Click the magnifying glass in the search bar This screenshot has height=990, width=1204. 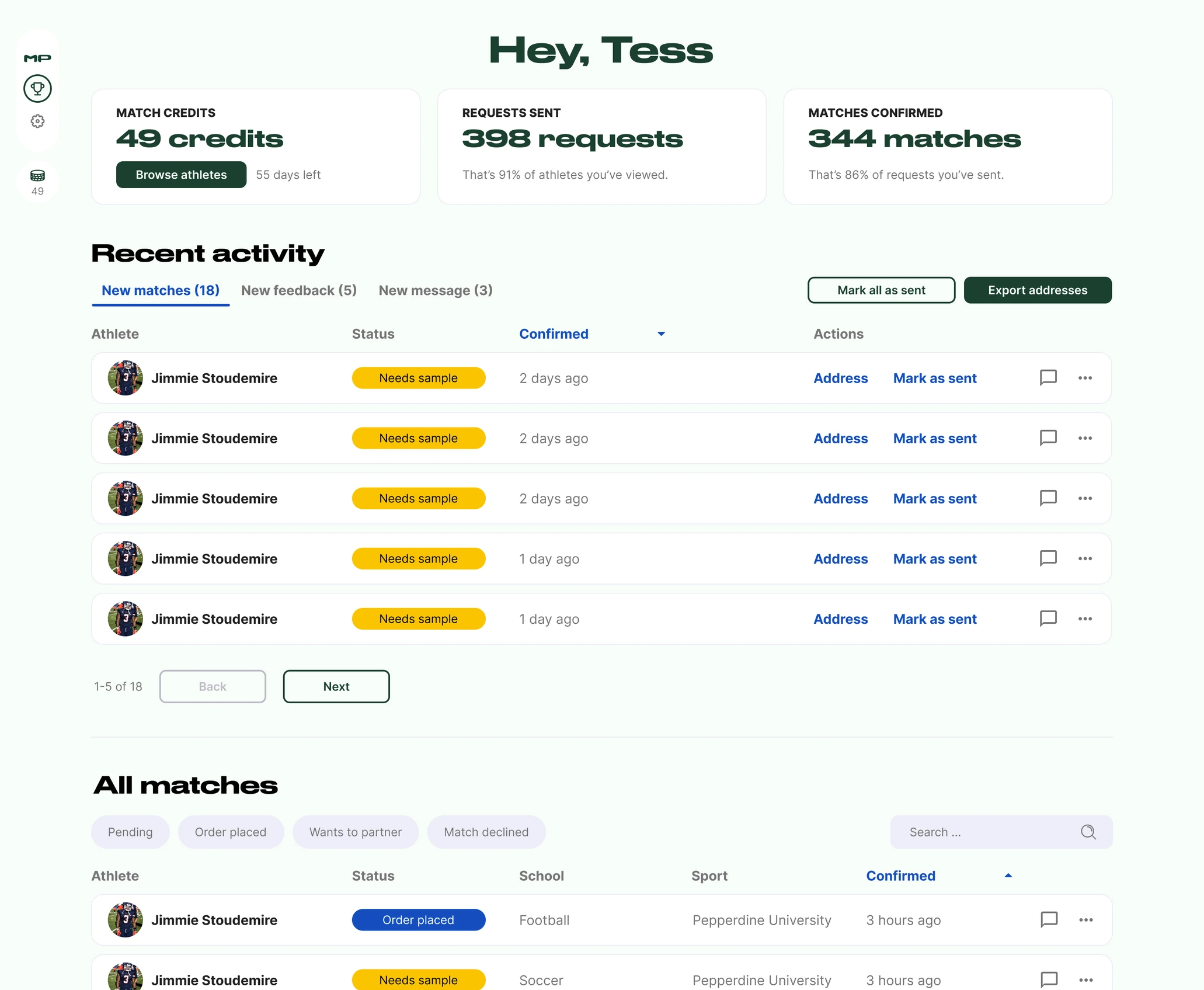1088,832
